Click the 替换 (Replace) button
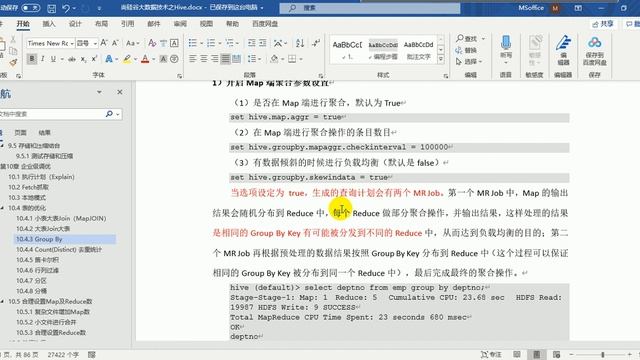The width and height of the screenshot is (640, 360). (x=466, y=50)
